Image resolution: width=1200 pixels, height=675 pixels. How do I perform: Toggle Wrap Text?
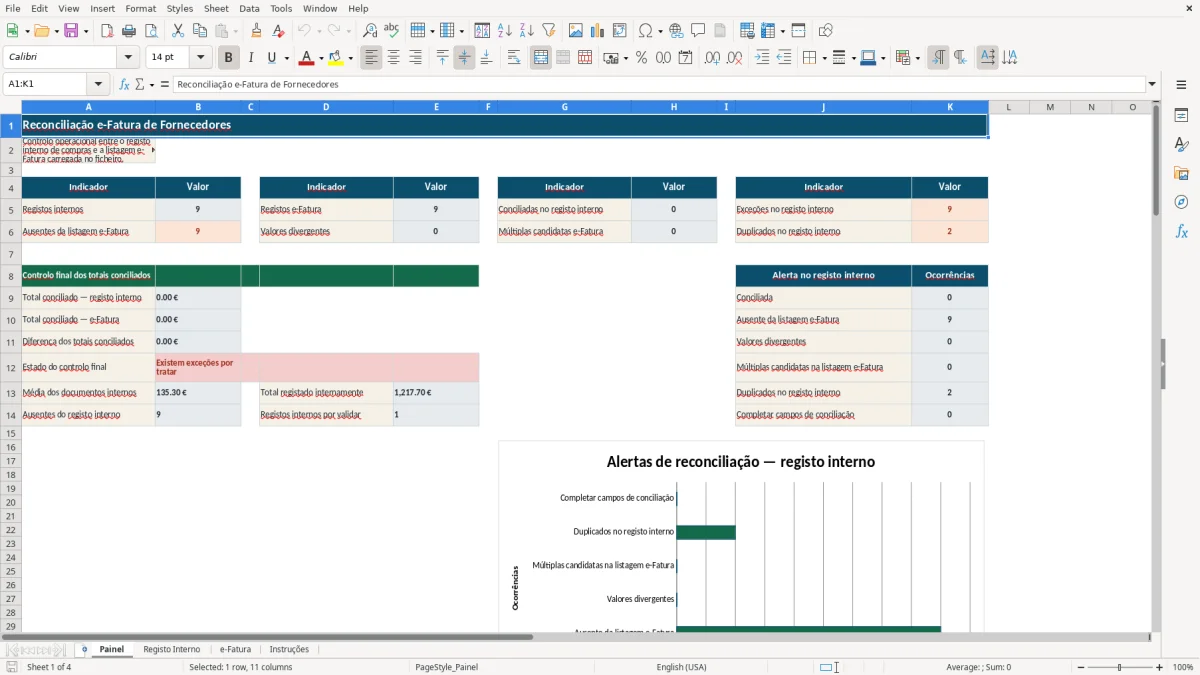click(514, 58)
